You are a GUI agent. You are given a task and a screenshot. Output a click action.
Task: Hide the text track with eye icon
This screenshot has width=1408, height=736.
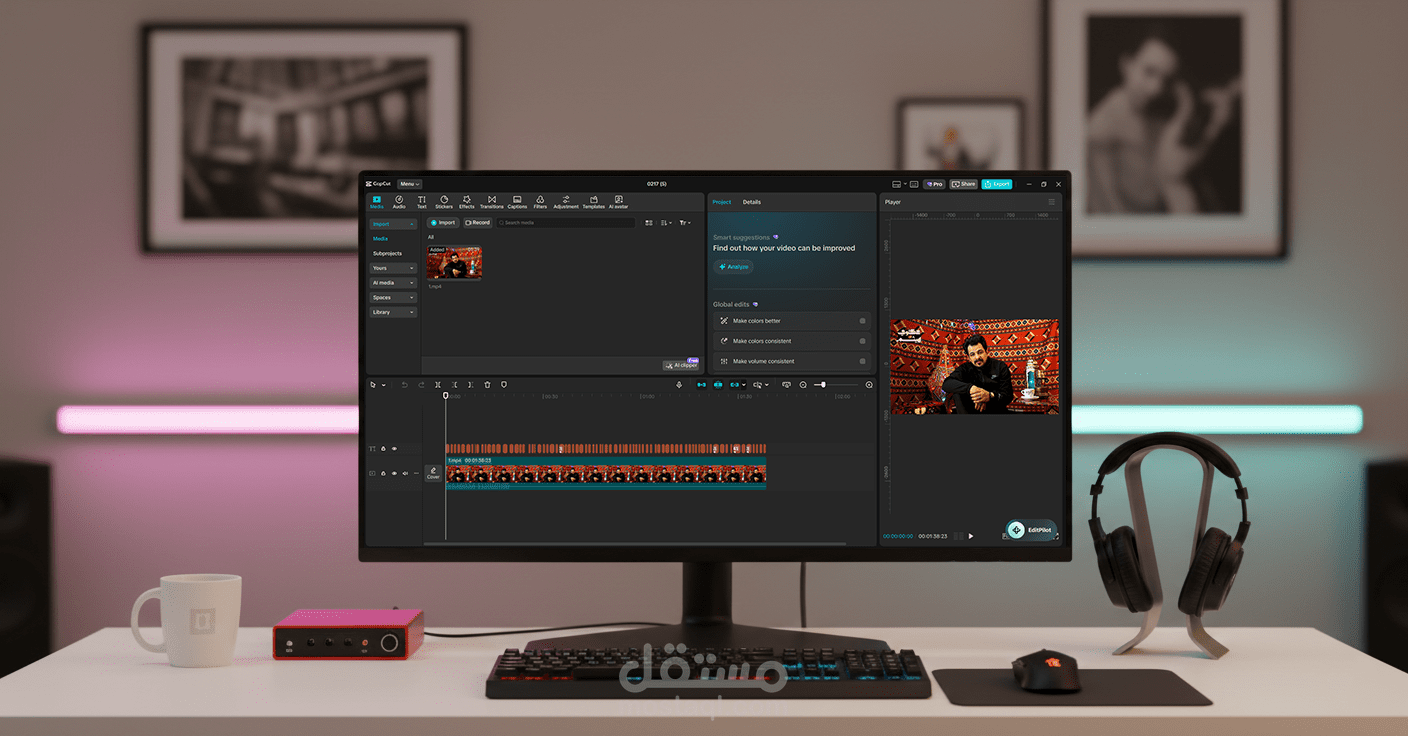tap(394, 449)
